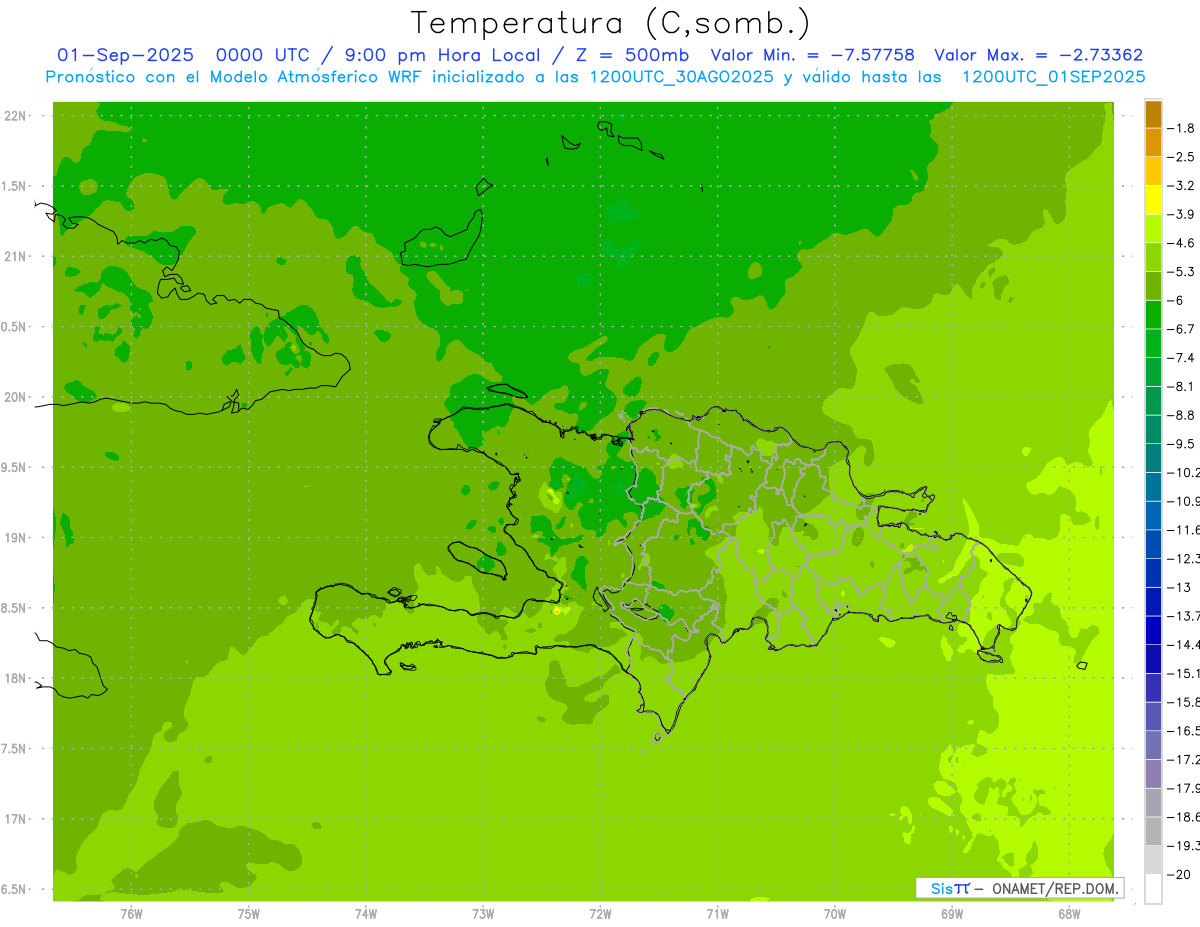Image resolution: width=1200 pixels, height=927 pixels.
Task: Click the '-13' colorbar label
Action: 1180,587
